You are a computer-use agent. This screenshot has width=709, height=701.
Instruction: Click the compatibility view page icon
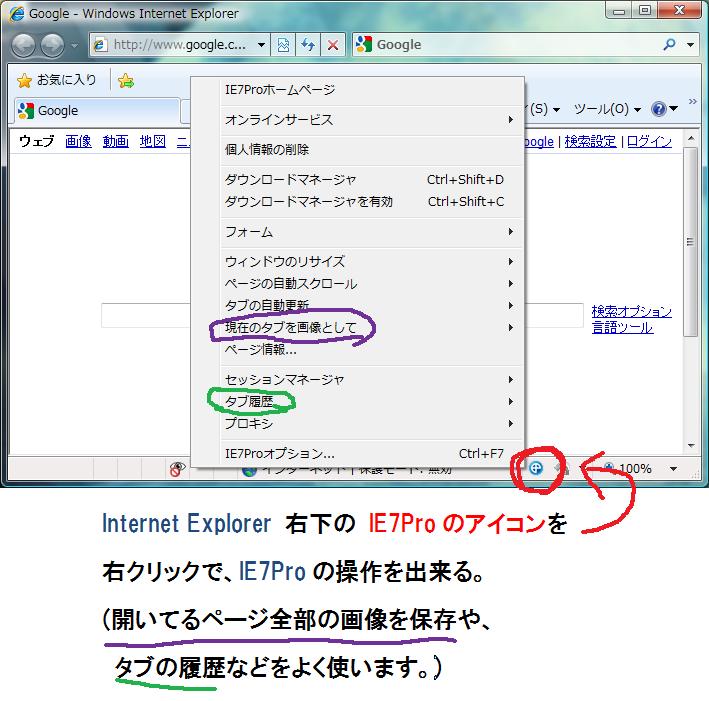(x=283, y=45)
